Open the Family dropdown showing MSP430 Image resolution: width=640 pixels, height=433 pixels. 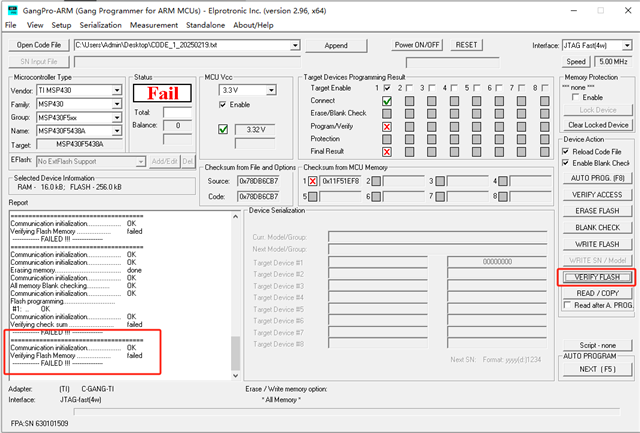point(117,104)
